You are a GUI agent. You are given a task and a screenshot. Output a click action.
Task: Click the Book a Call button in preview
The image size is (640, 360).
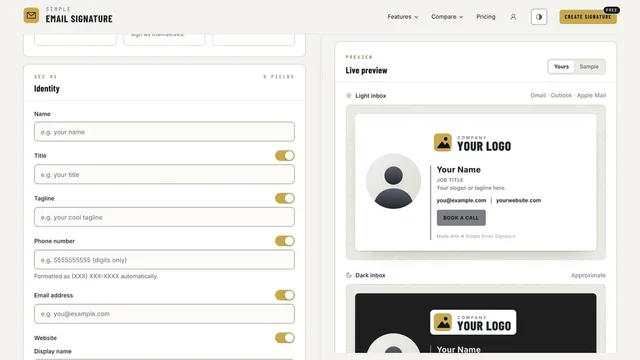coord(461,218)
